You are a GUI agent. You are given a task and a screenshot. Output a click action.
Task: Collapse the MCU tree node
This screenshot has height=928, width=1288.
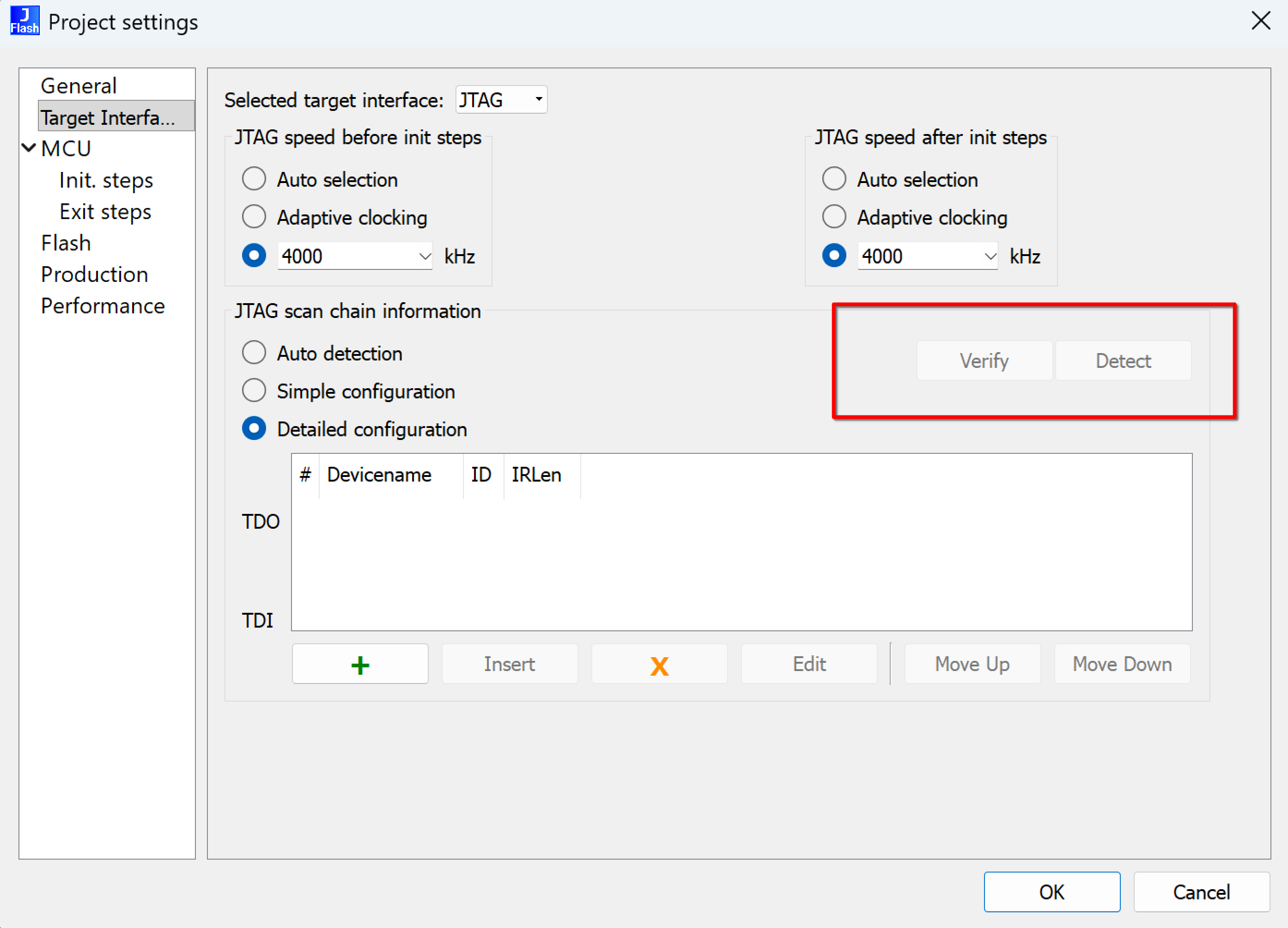[x=28, y=148]
